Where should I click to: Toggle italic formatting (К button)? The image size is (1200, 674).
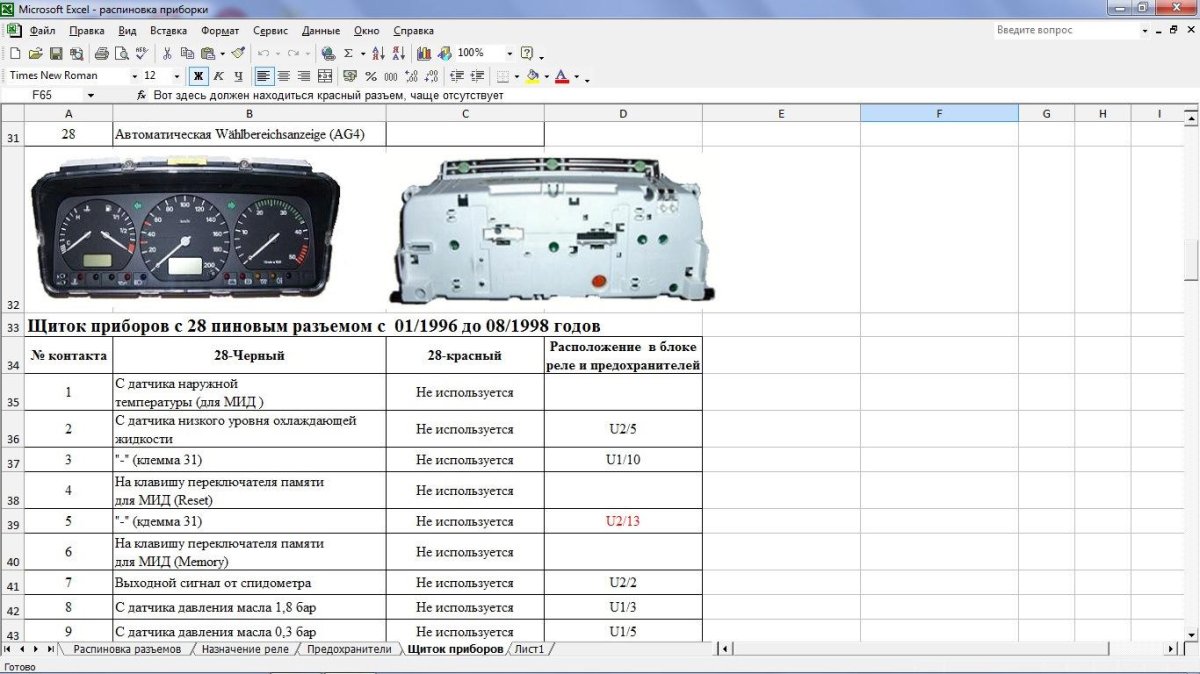(218, 76)
